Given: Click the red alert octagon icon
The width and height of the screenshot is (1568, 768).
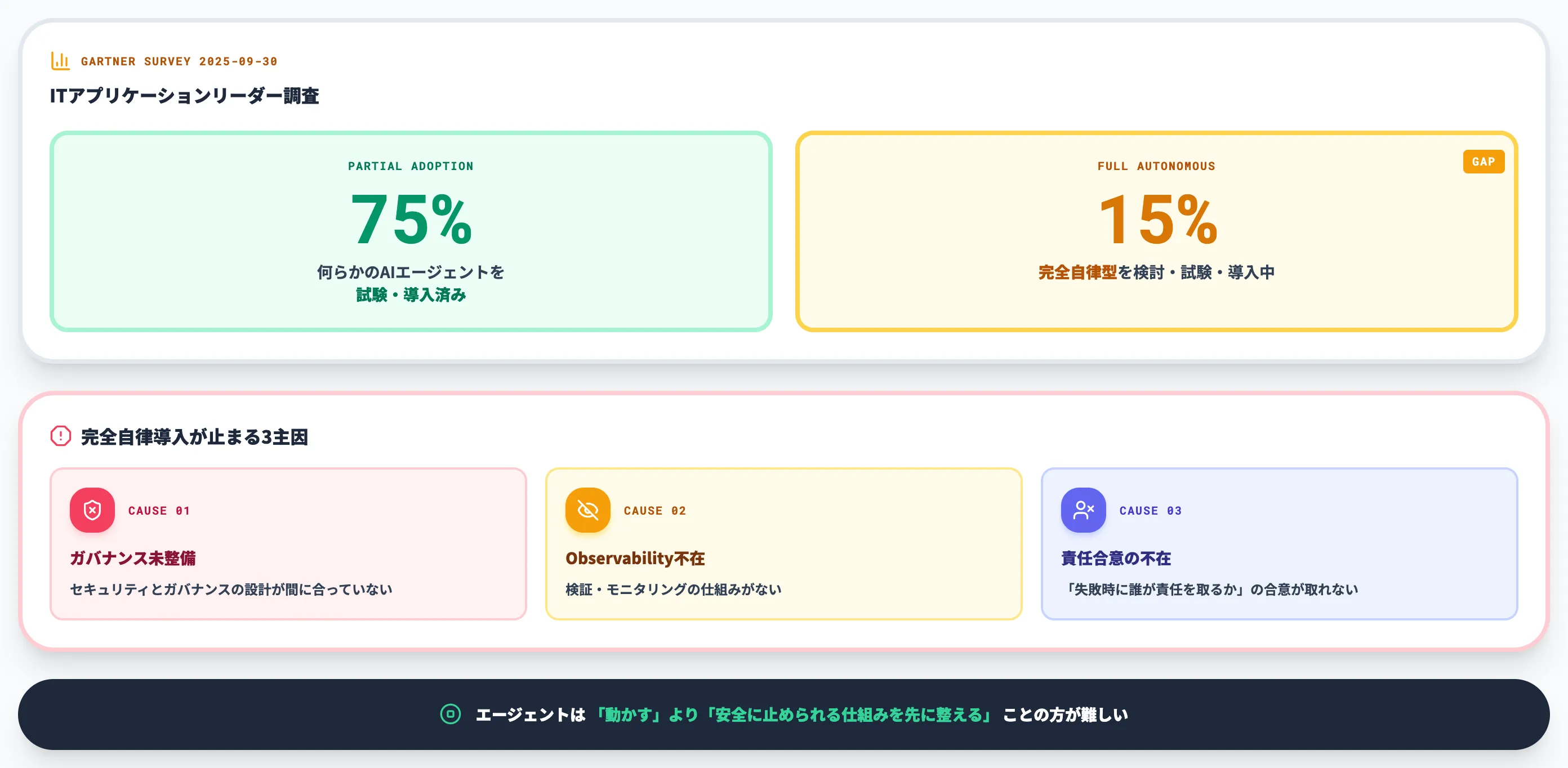Looking at the screenshot, I should [x=61, y=436].
